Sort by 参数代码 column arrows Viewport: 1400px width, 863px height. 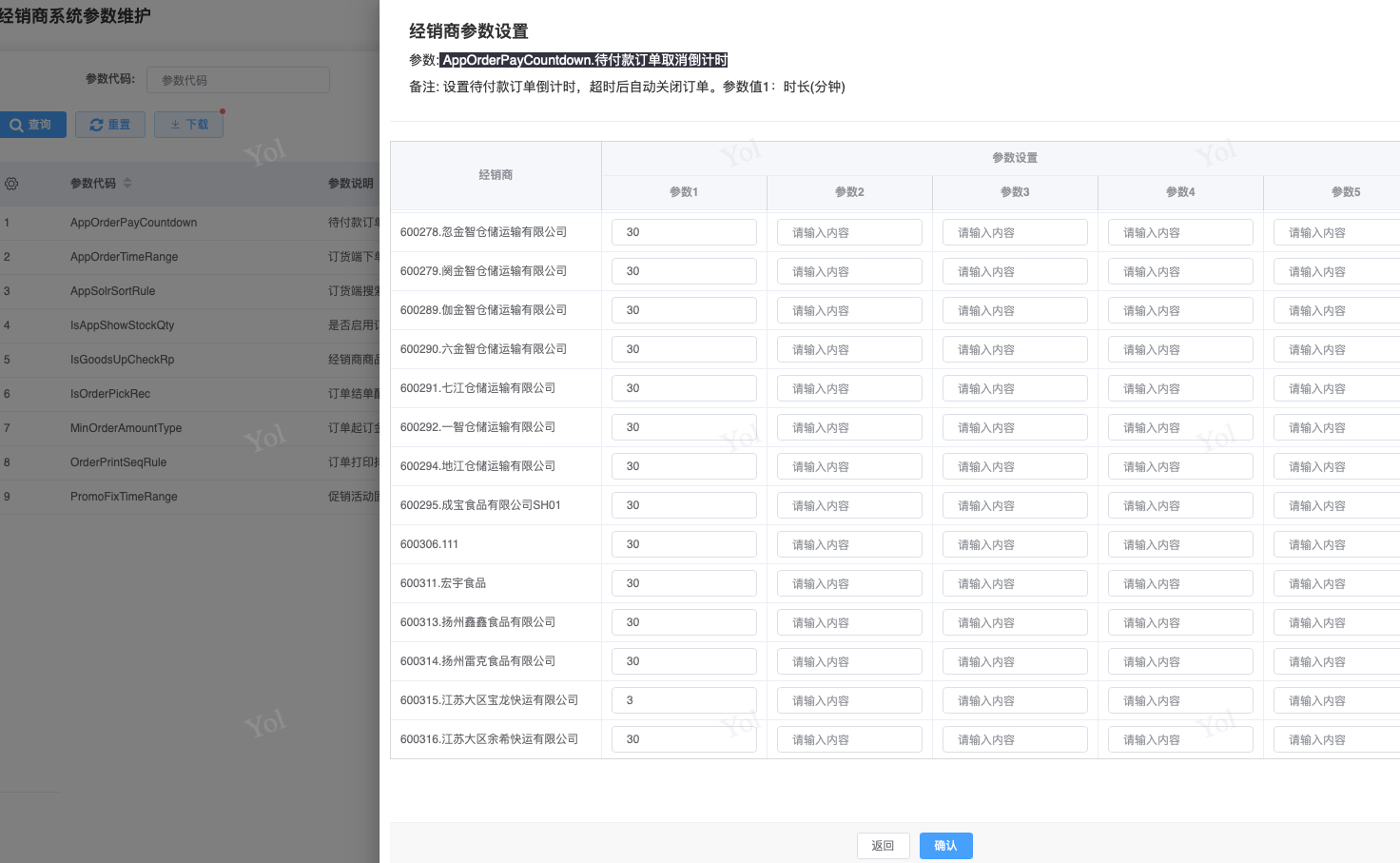pos(127,183)
